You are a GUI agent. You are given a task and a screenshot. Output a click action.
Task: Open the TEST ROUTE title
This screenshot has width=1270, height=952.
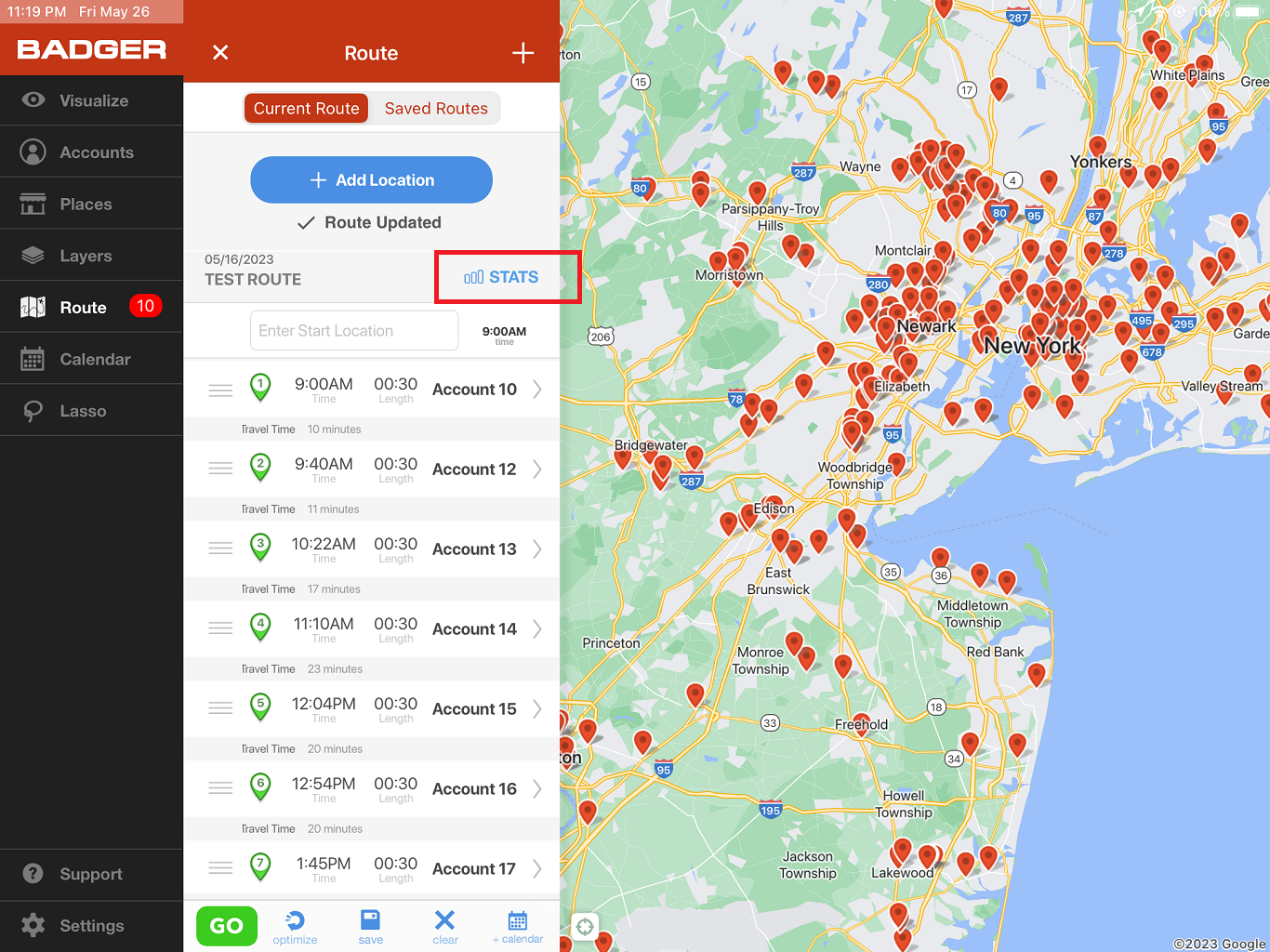coord(253,280)
